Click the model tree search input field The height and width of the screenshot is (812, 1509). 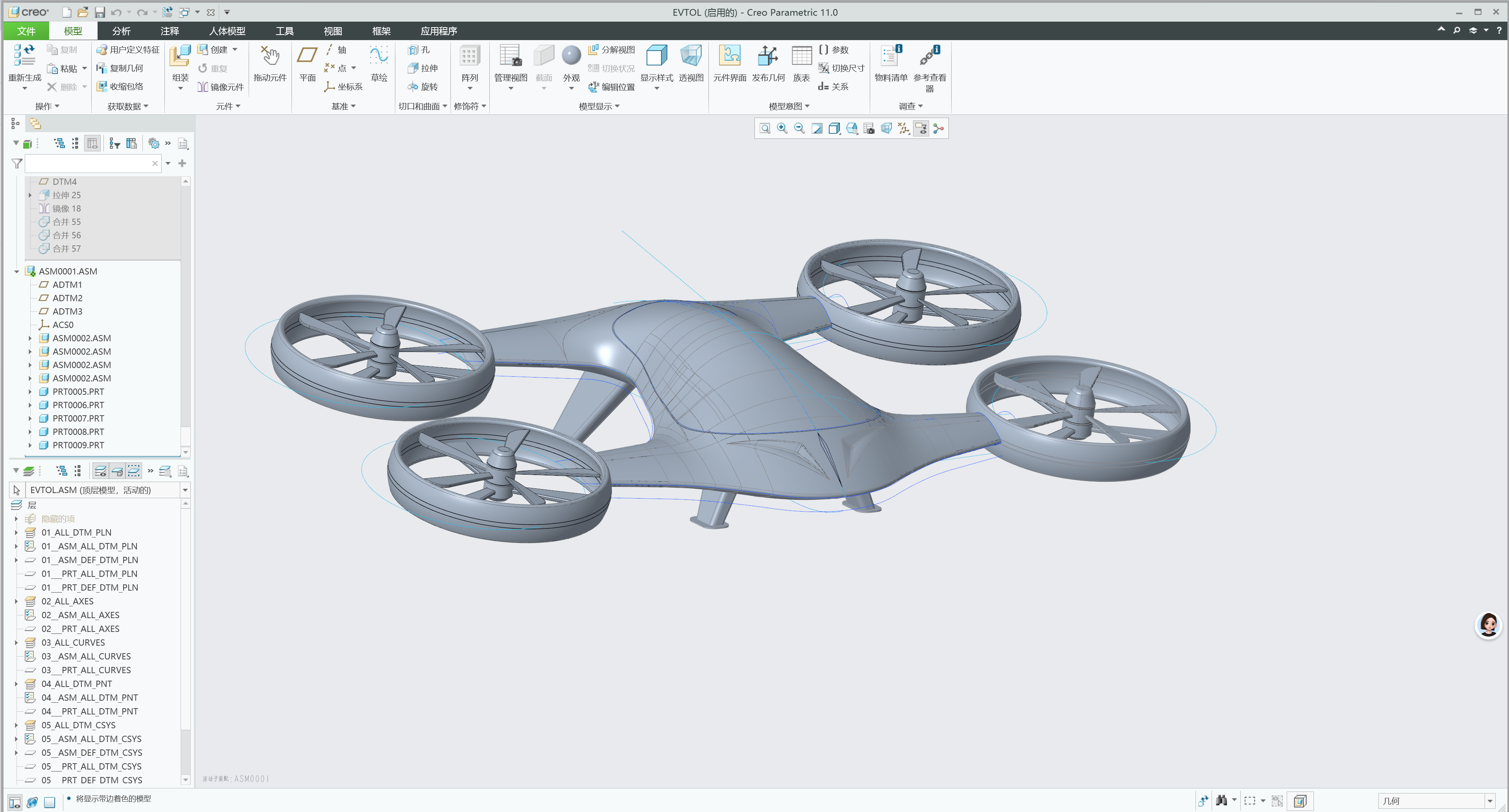pyautogui.click(x=92, y=163)
